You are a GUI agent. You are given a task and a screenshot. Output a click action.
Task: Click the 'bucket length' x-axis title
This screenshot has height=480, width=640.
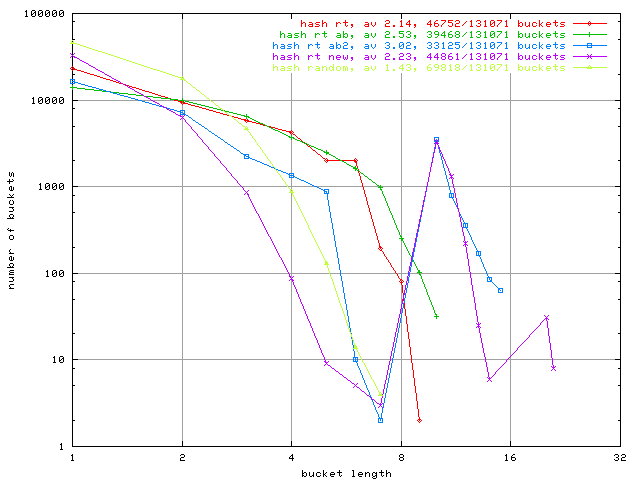click(346, 474)
